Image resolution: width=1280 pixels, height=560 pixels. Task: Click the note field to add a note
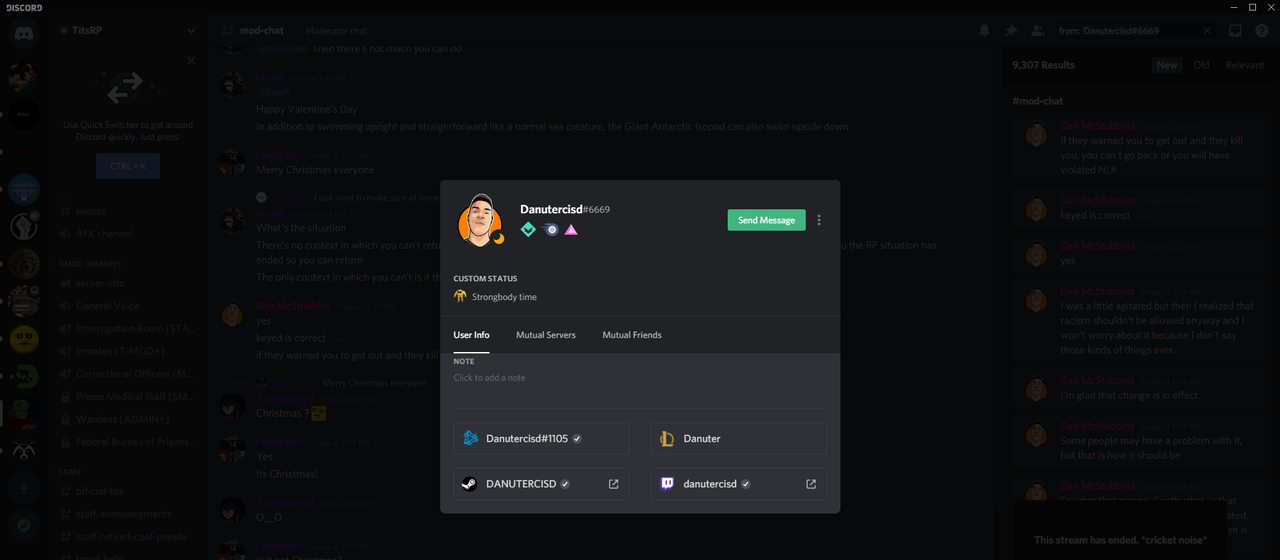click(640, 378)
